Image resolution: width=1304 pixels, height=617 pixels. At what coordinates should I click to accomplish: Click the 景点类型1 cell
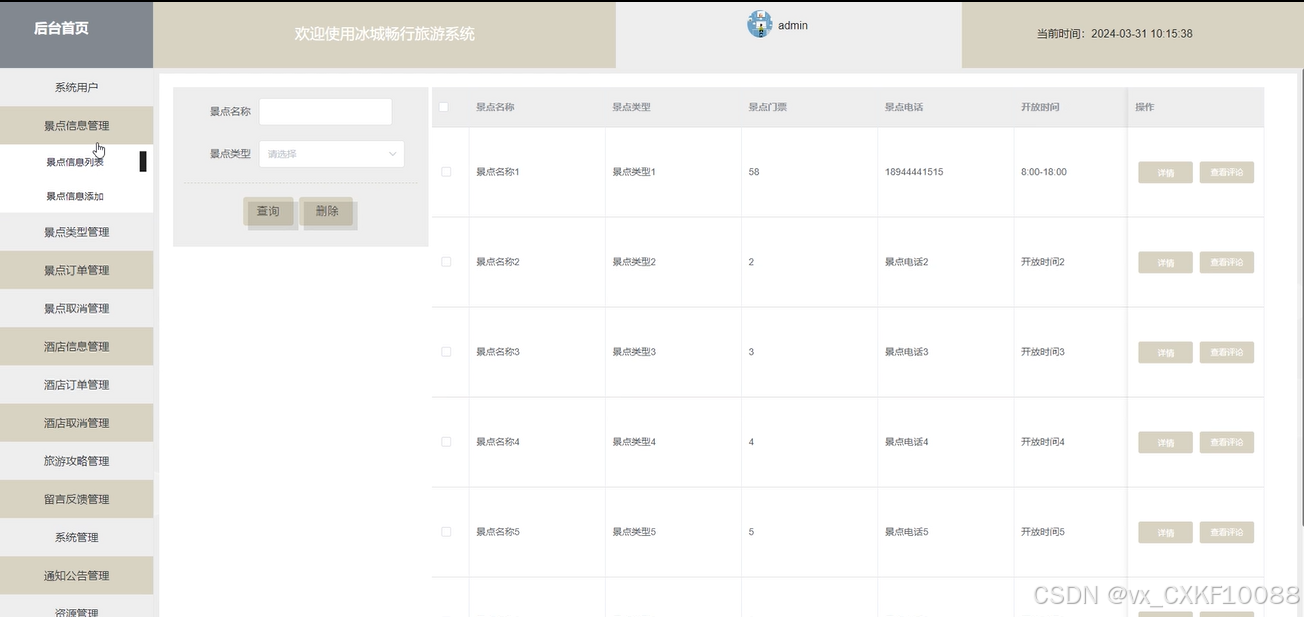point(634,172)
